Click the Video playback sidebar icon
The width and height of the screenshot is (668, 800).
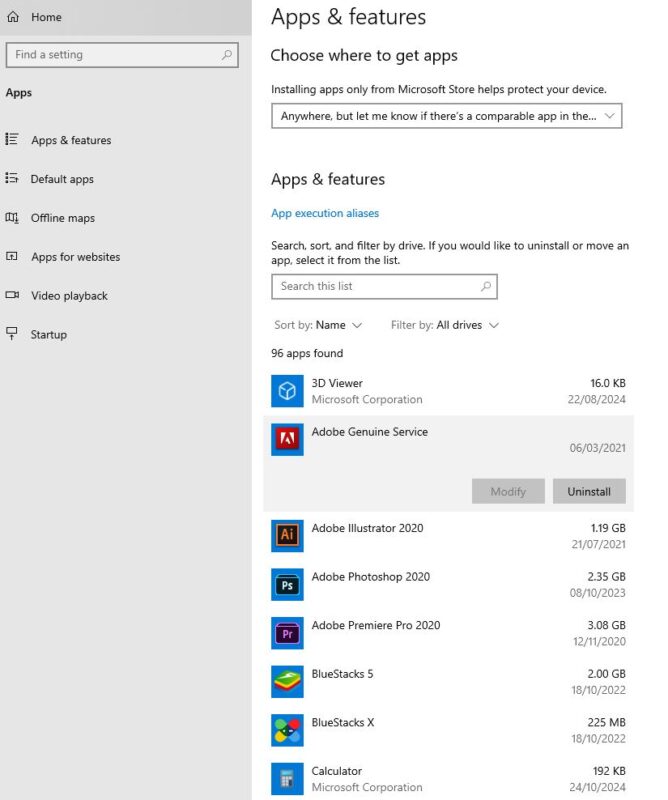tap(12, 295)
